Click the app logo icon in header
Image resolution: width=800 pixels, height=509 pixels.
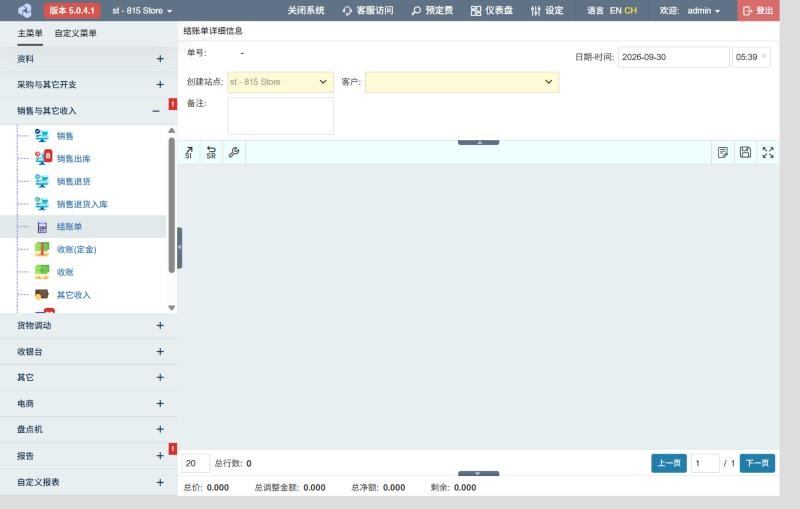[x=24, y=10]
